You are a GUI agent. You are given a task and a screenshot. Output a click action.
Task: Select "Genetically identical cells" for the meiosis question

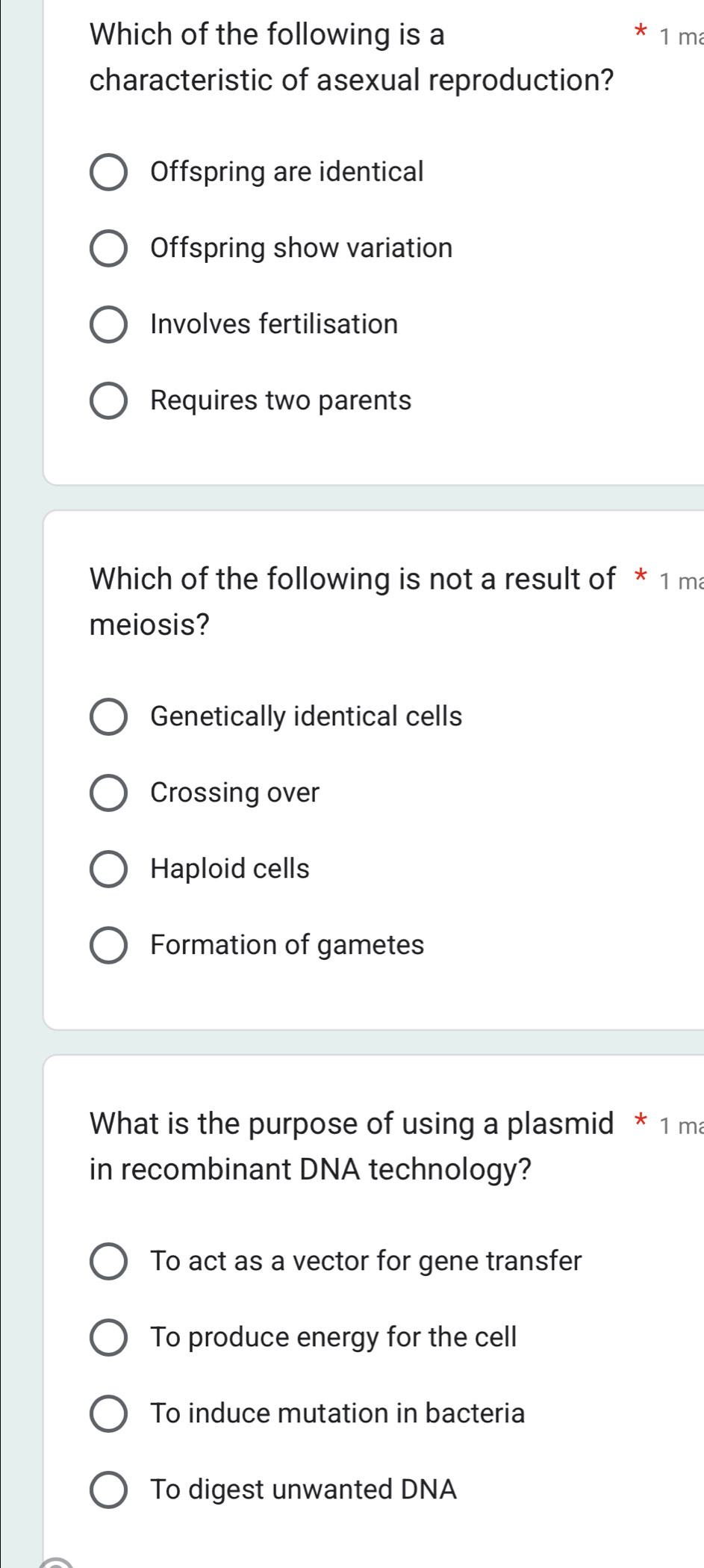[x=109, y=717]
